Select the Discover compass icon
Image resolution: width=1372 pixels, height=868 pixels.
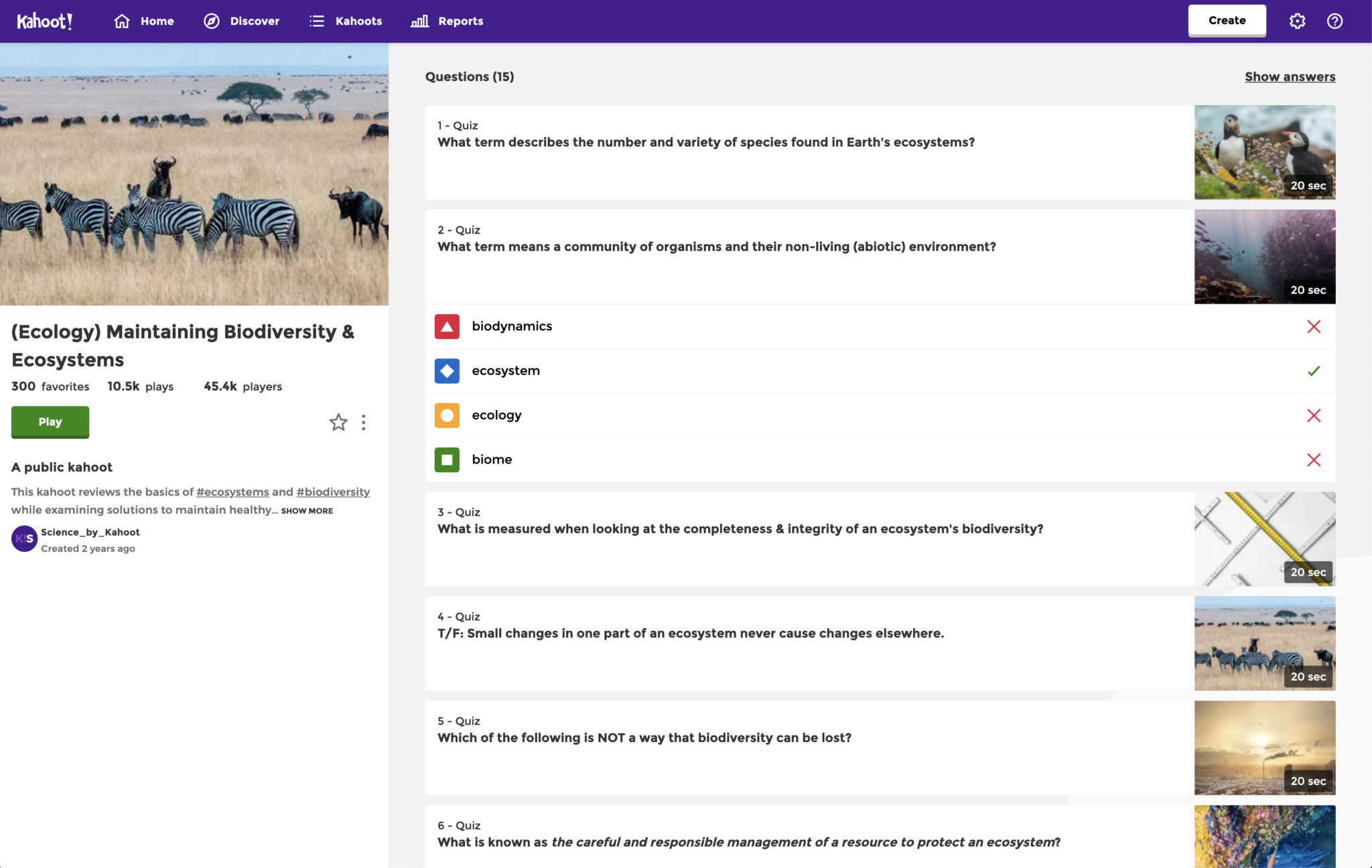click(x=211, y=21)
